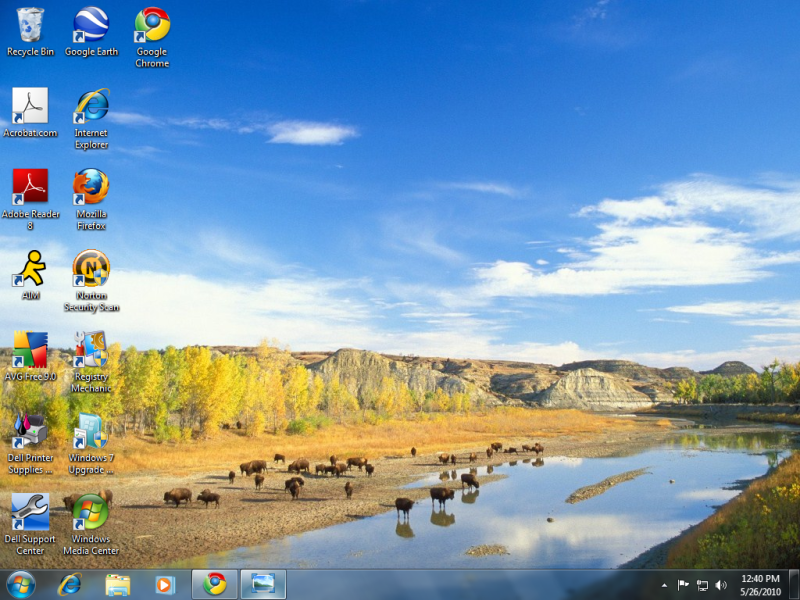Click the Registry Mechanic desktop shortcut

[91, 350]
